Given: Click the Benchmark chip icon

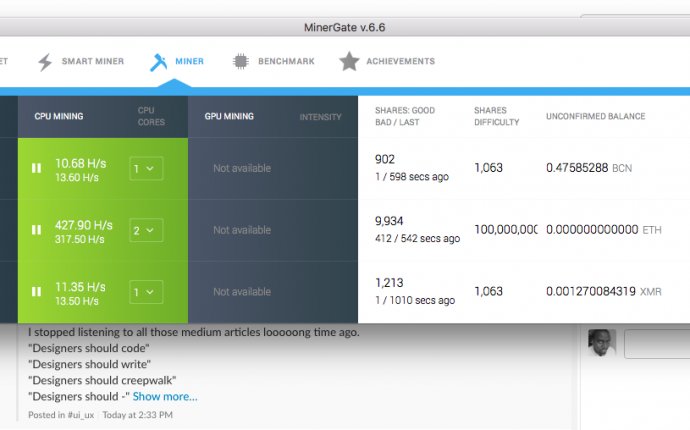Looking at the screenshot, I should (241, 61).
